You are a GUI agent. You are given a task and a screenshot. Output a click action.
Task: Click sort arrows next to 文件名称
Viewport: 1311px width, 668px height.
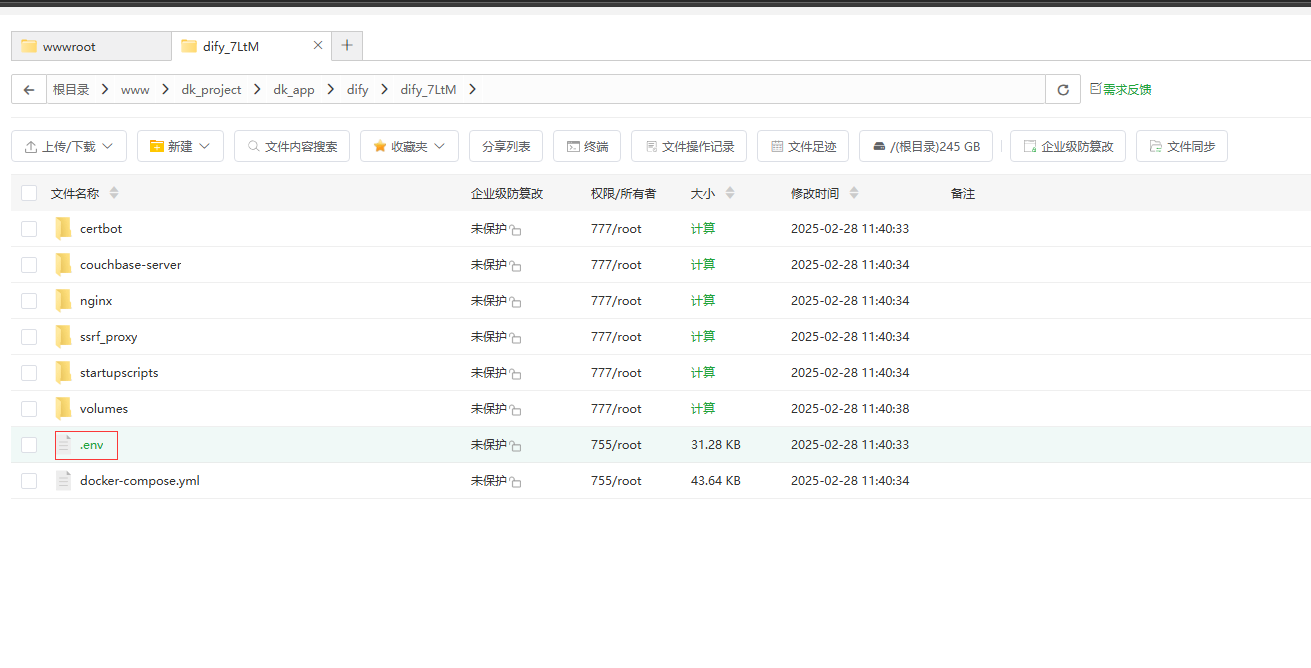coord(114,193)
